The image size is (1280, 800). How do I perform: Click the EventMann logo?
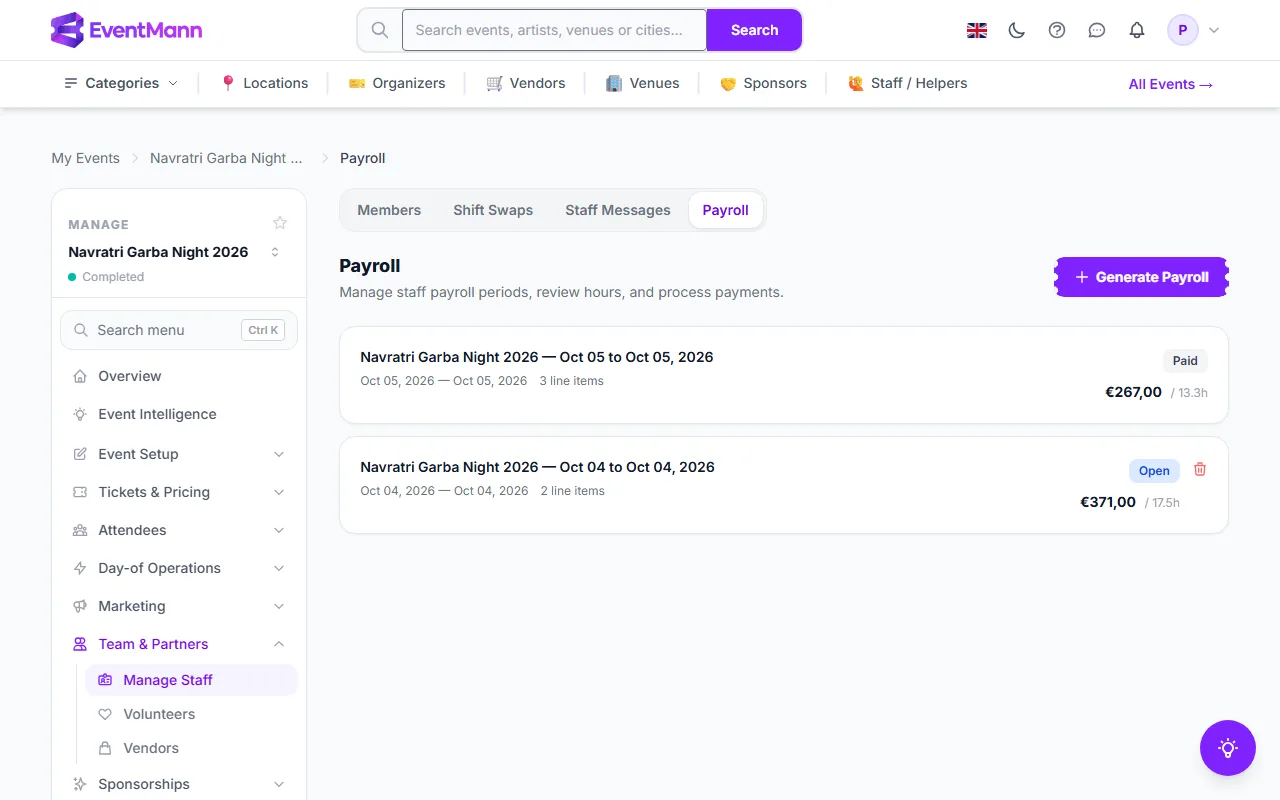(x=126, y=30)
